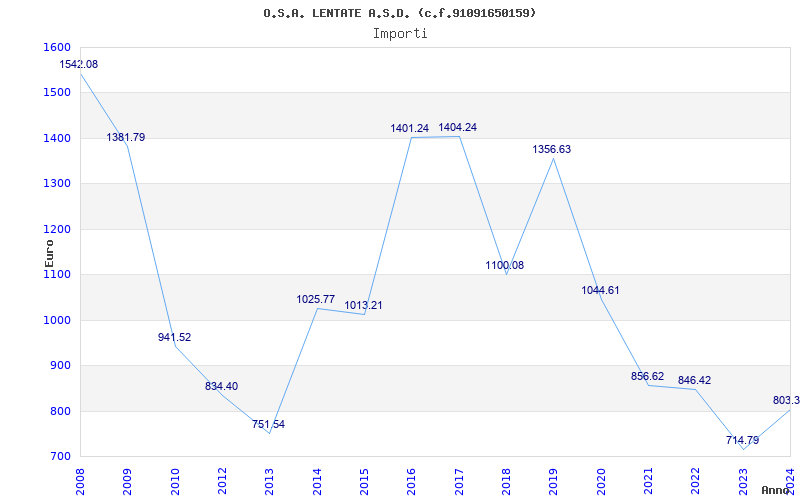Click the 941.52 data label

point(174,337)
